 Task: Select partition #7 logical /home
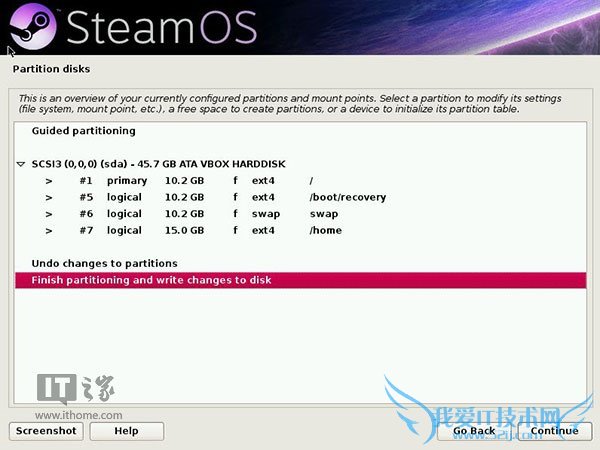pyautogui.click(x=300, y=230)
